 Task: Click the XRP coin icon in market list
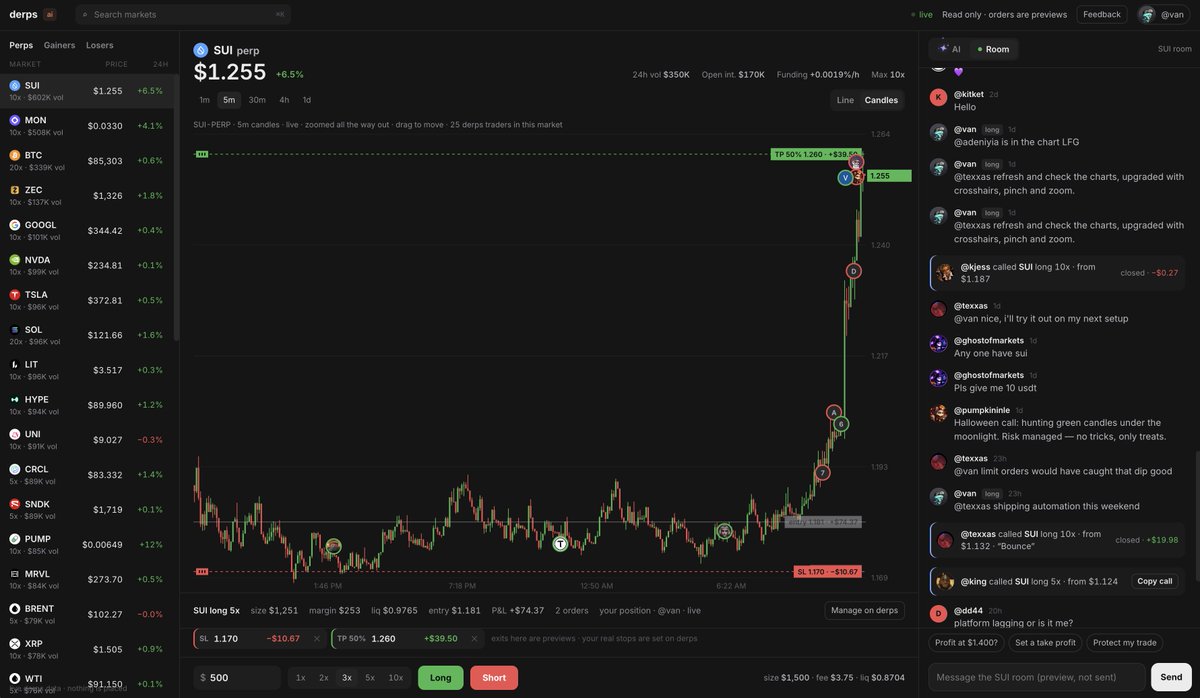pos(15,643)
